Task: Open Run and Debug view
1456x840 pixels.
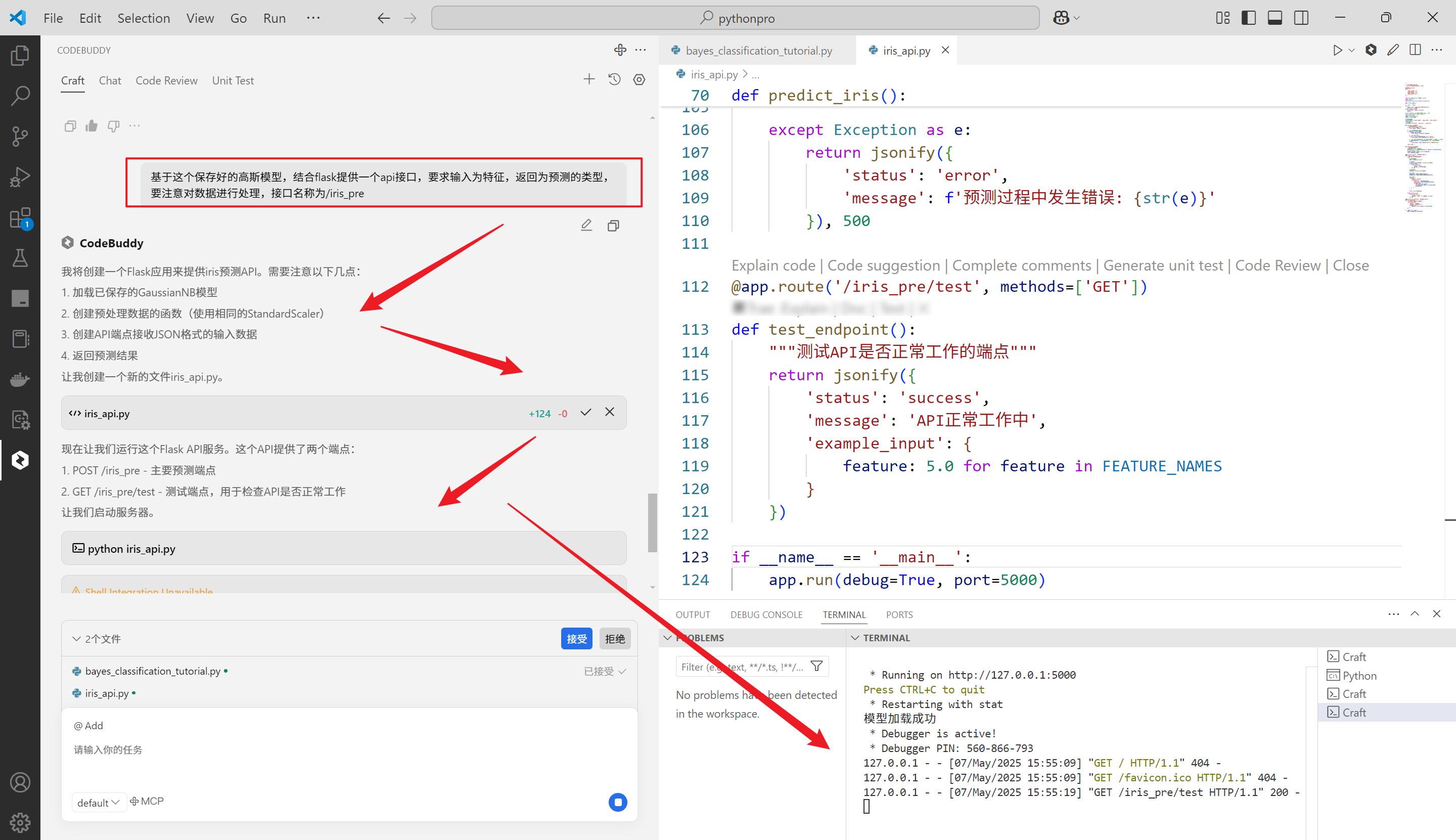Action: click(x=20, y=176)
